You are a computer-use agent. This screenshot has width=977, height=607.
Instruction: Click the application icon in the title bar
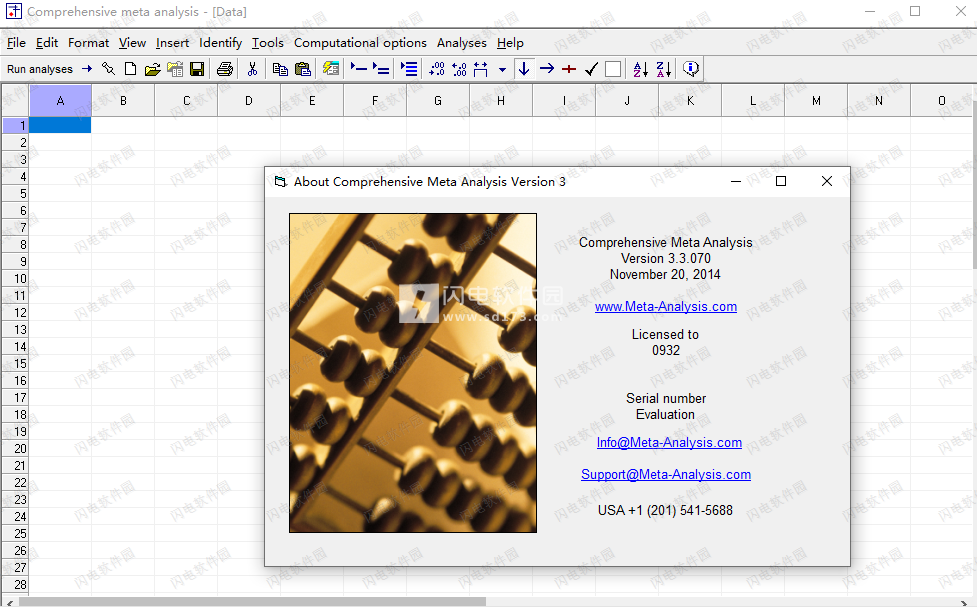click(x=14, y=11)
